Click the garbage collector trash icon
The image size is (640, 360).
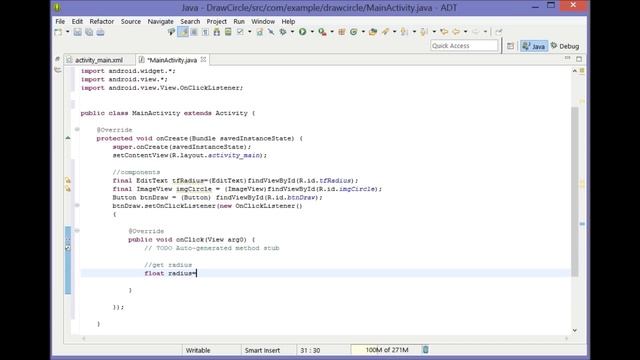[x=425, y=350]
